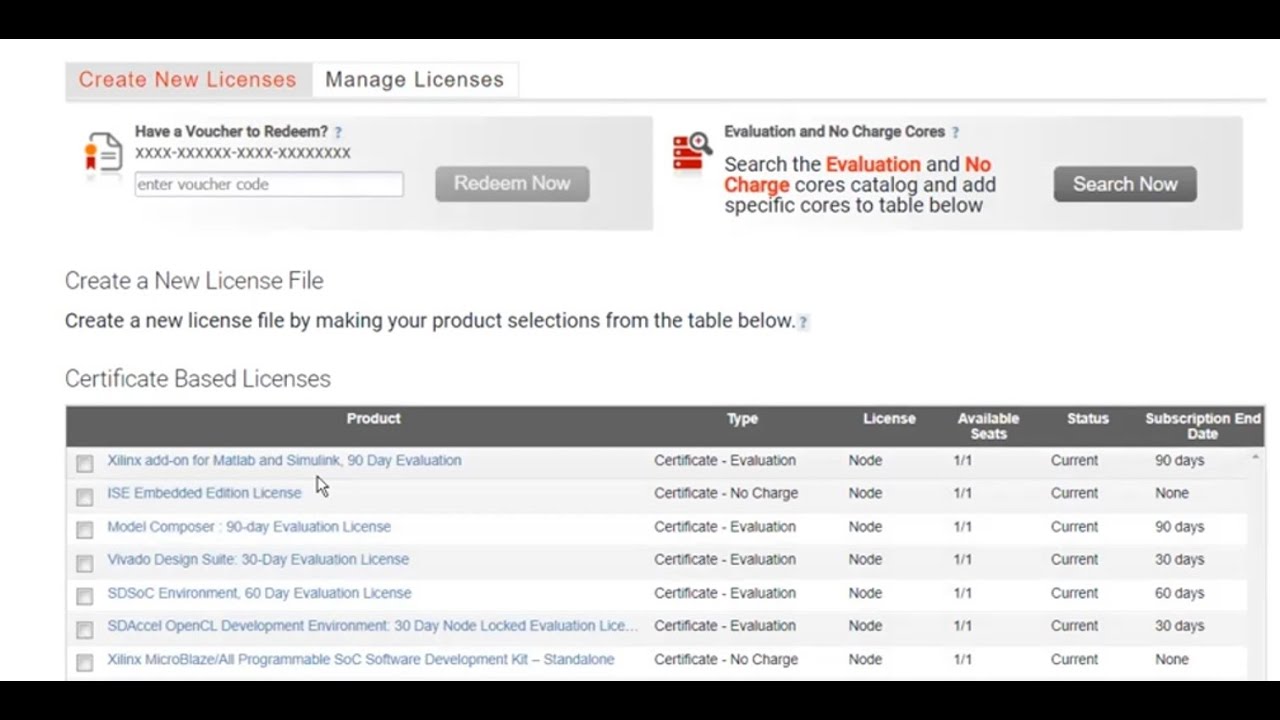Click the Search Now button
This screenshot has width=1280, height=720.
(x=1125, y=184)
